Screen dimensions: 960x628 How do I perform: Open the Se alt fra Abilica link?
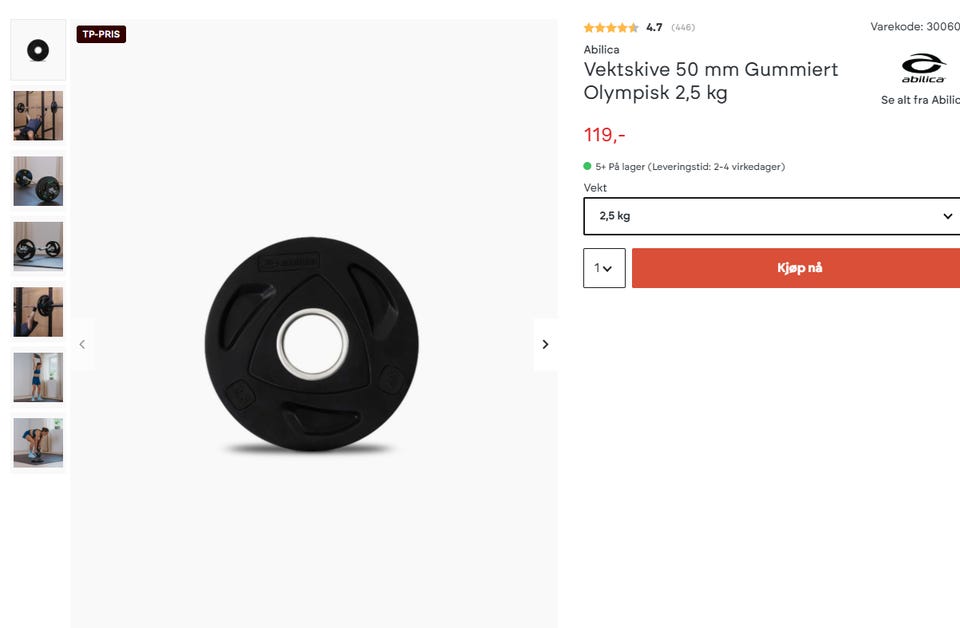(920, 100)
